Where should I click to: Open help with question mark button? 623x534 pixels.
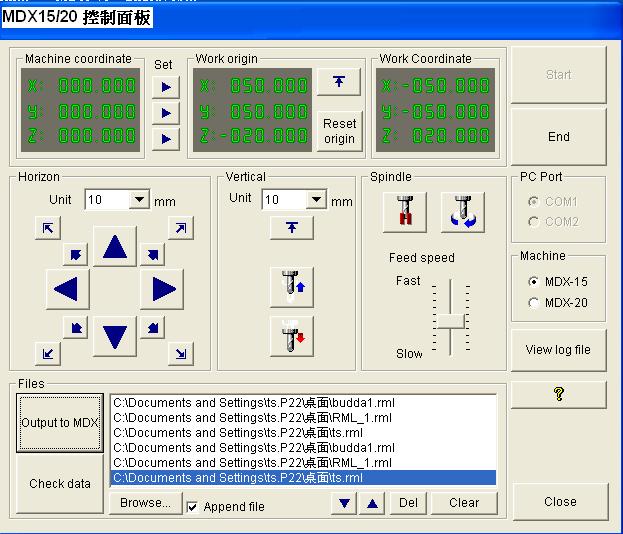559,395
